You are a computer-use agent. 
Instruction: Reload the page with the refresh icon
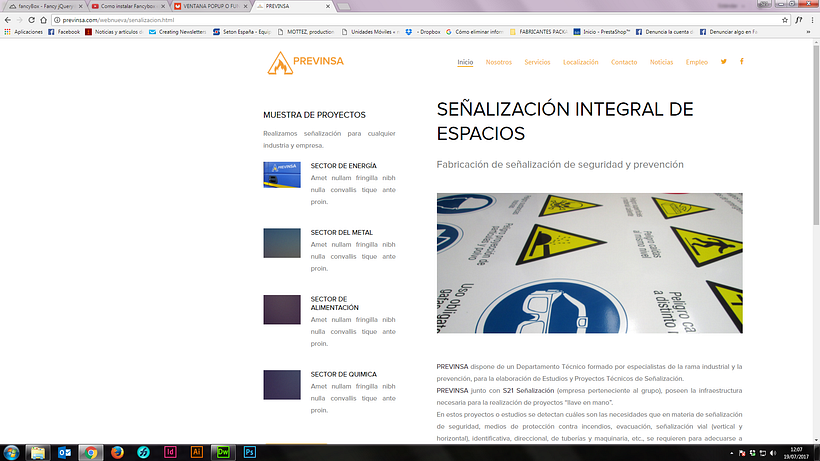click(x=31, y=20)
